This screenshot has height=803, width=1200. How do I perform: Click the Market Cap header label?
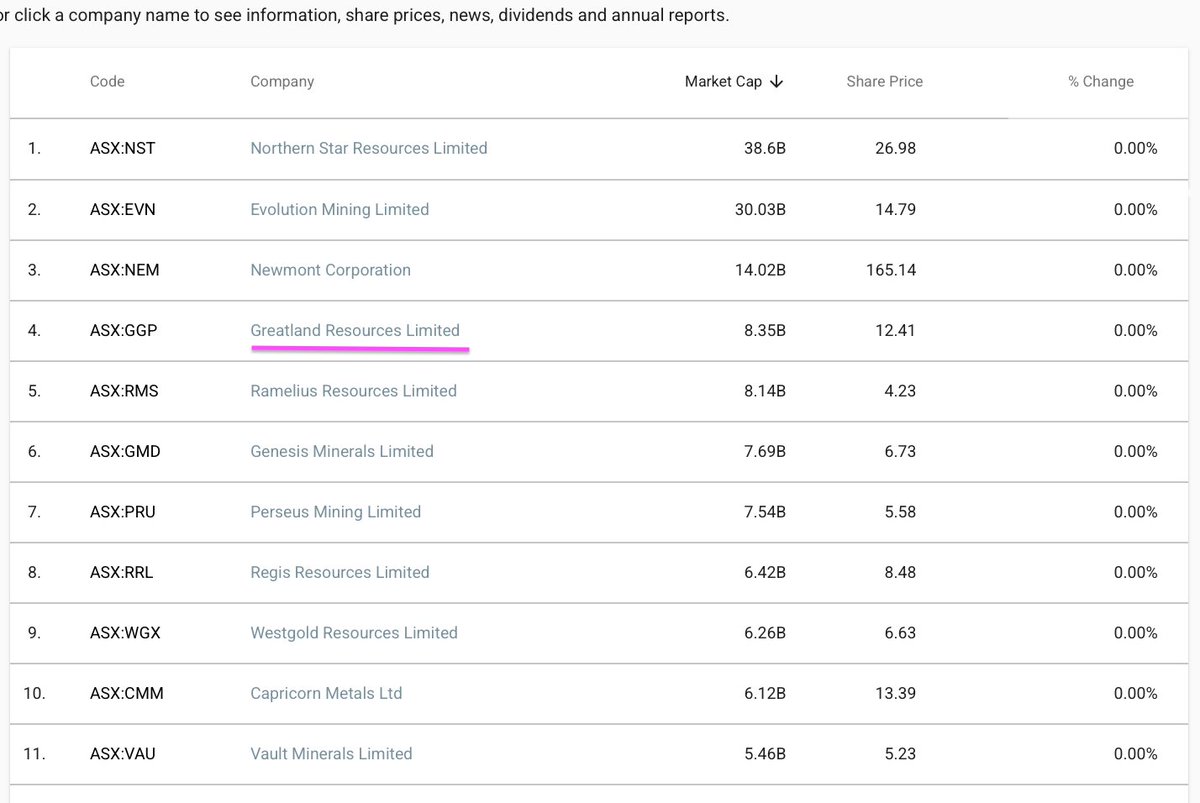click(x=723, y=82)
